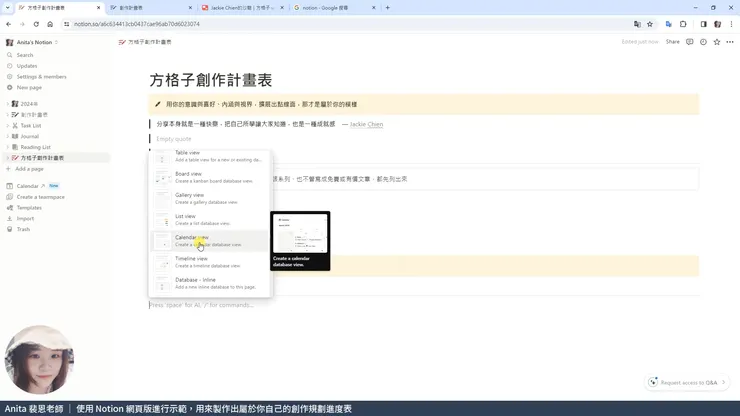Choose Board view option

tap(210, 177)
